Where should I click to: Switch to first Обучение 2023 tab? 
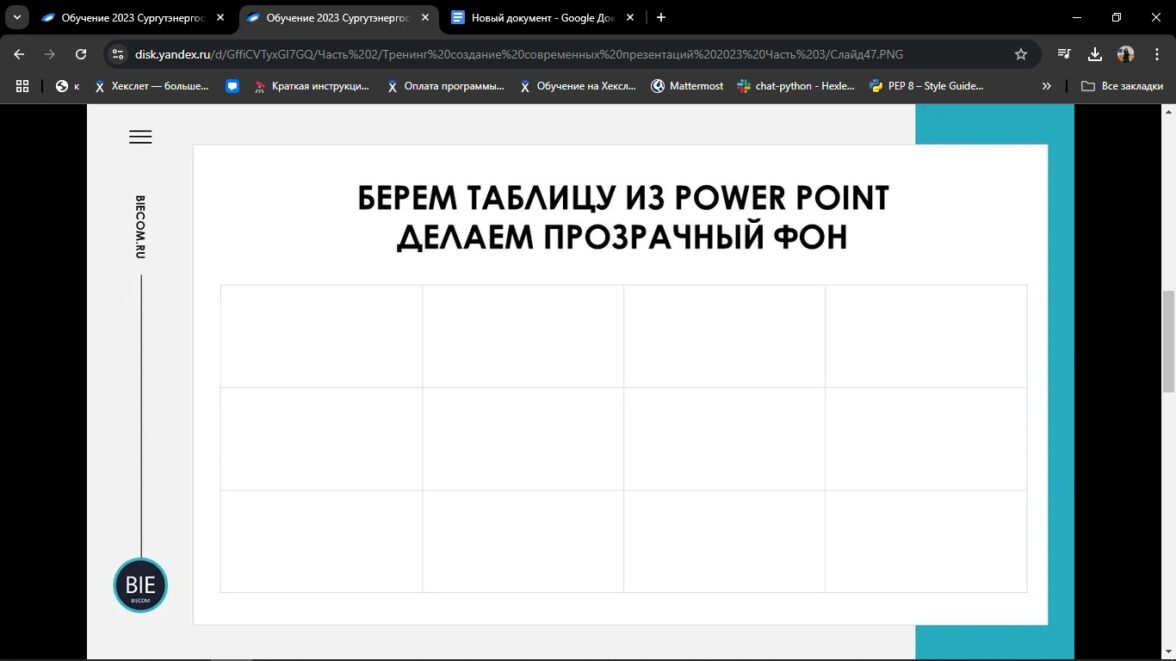coord(134,17)
